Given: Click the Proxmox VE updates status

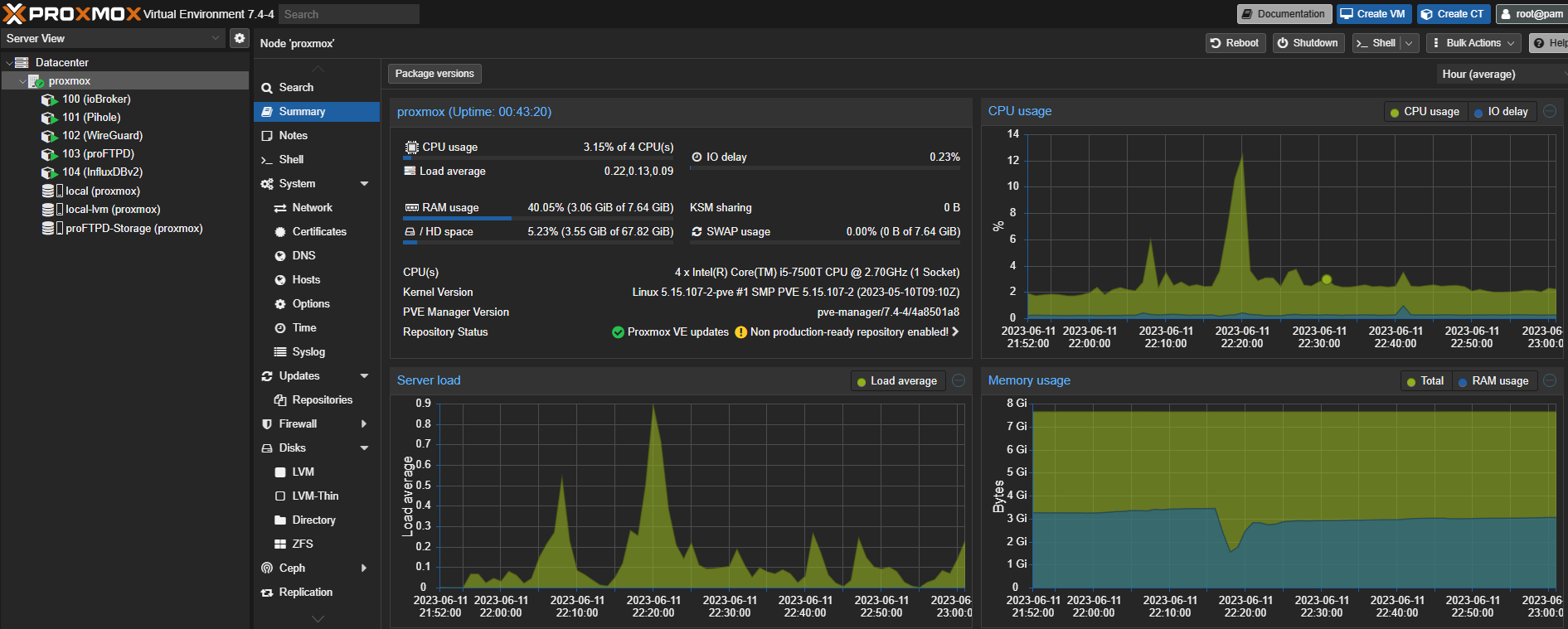Looking at the screenshot, I should 670,332.
